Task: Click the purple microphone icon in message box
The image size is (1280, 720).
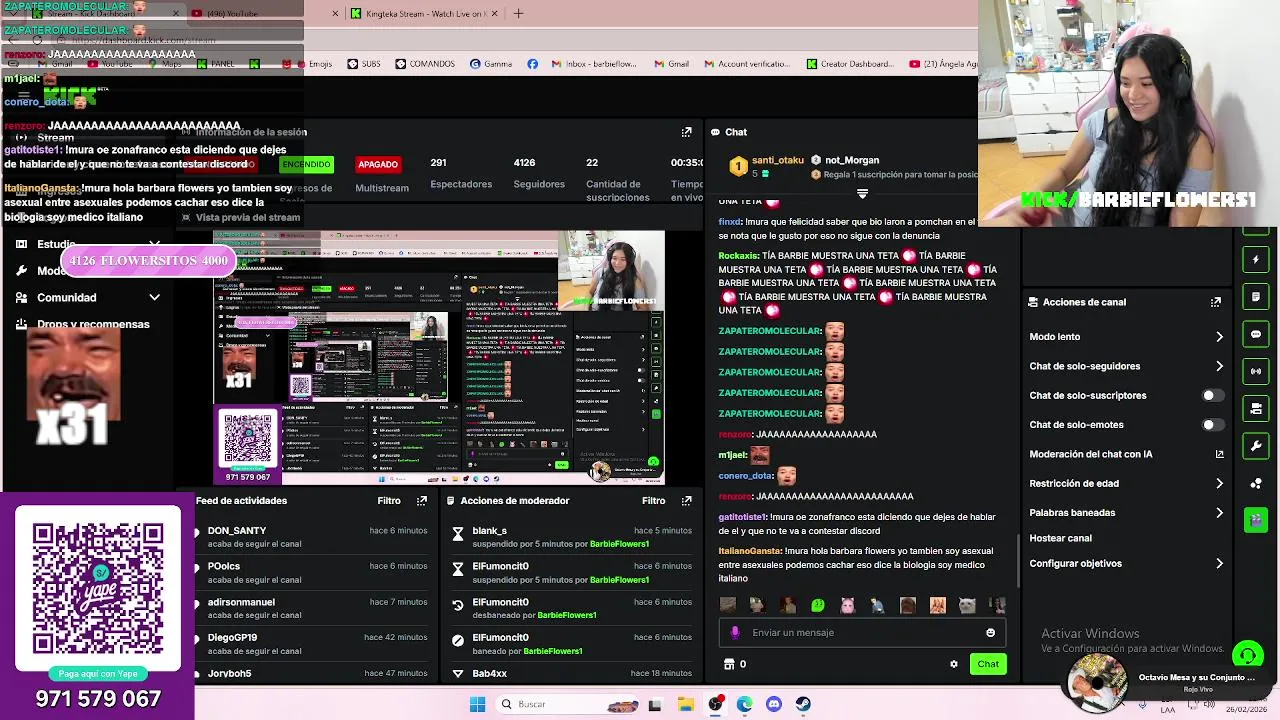Action: click(x=735, y=633)
